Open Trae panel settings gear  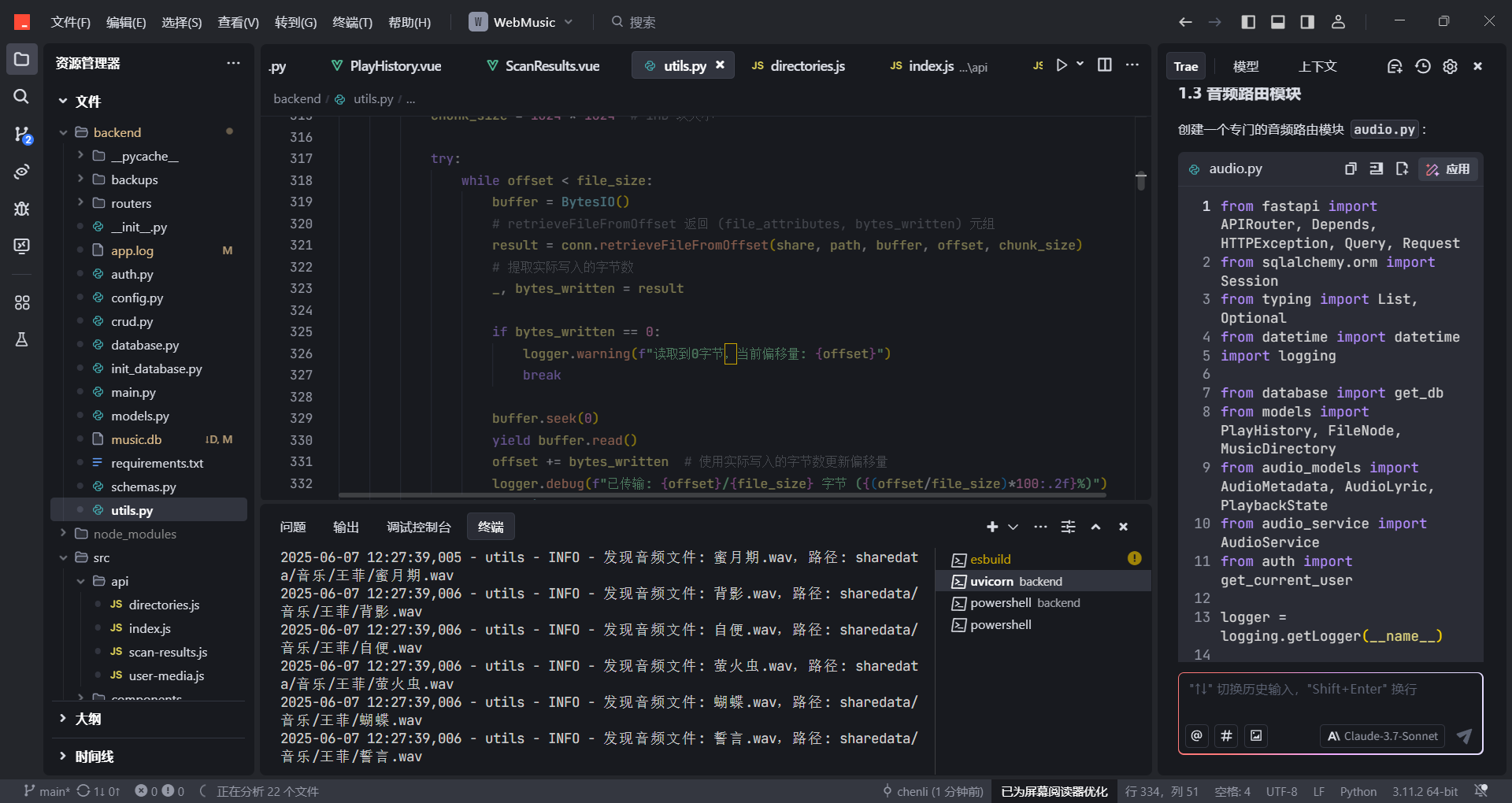click(x=1450, y=66)
